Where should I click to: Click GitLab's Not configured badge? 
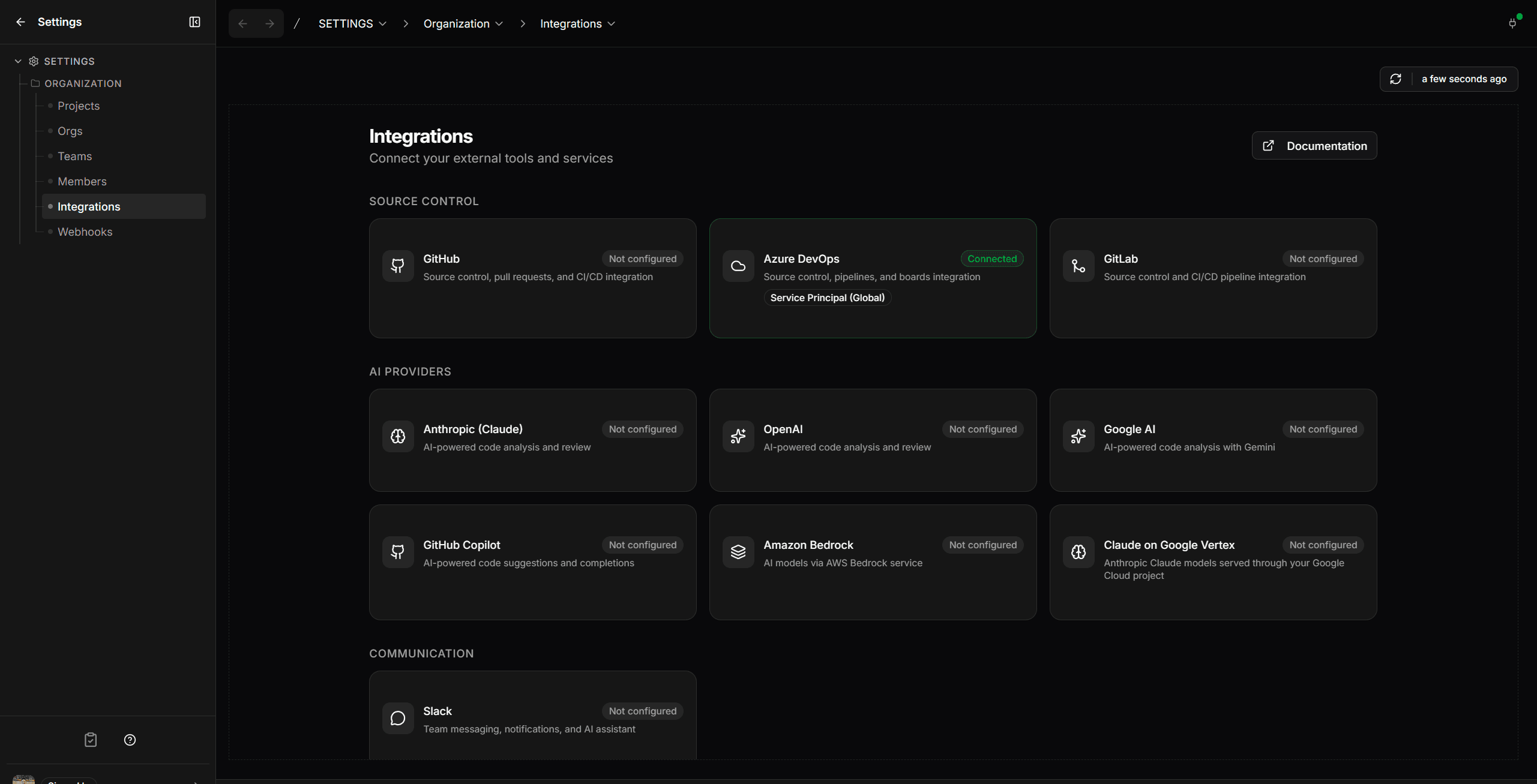click(x=1323, y=259)
